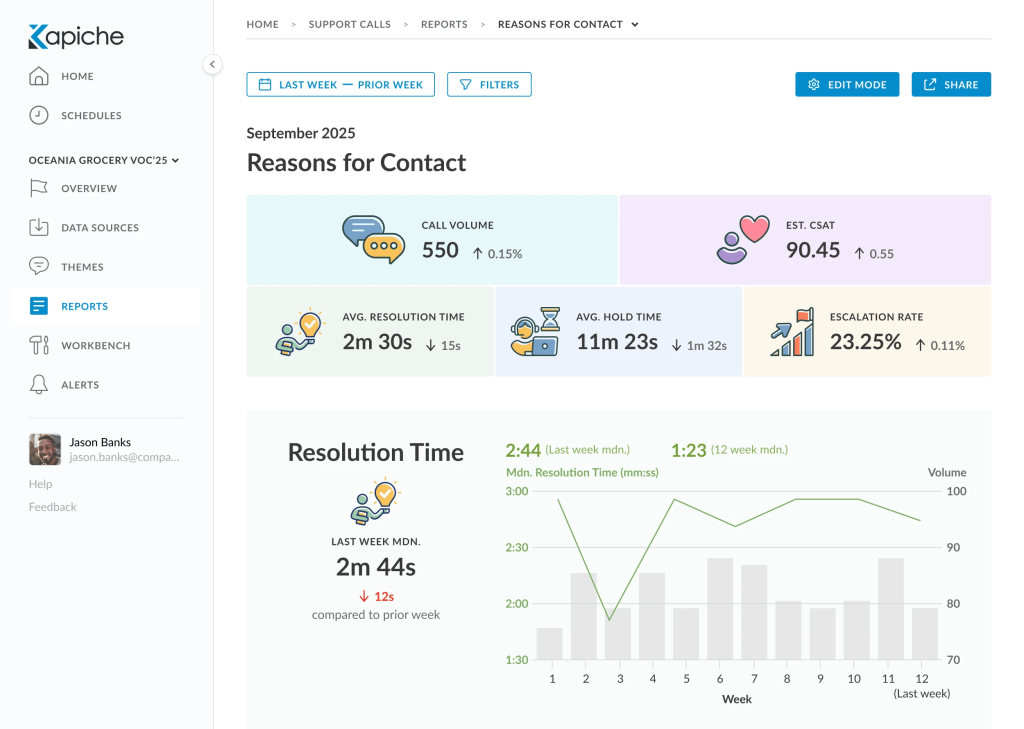1024x729 pixels.
Task: Click the Reports breadcrumb link
Action: pyautogui.click(x=444, y=24)
